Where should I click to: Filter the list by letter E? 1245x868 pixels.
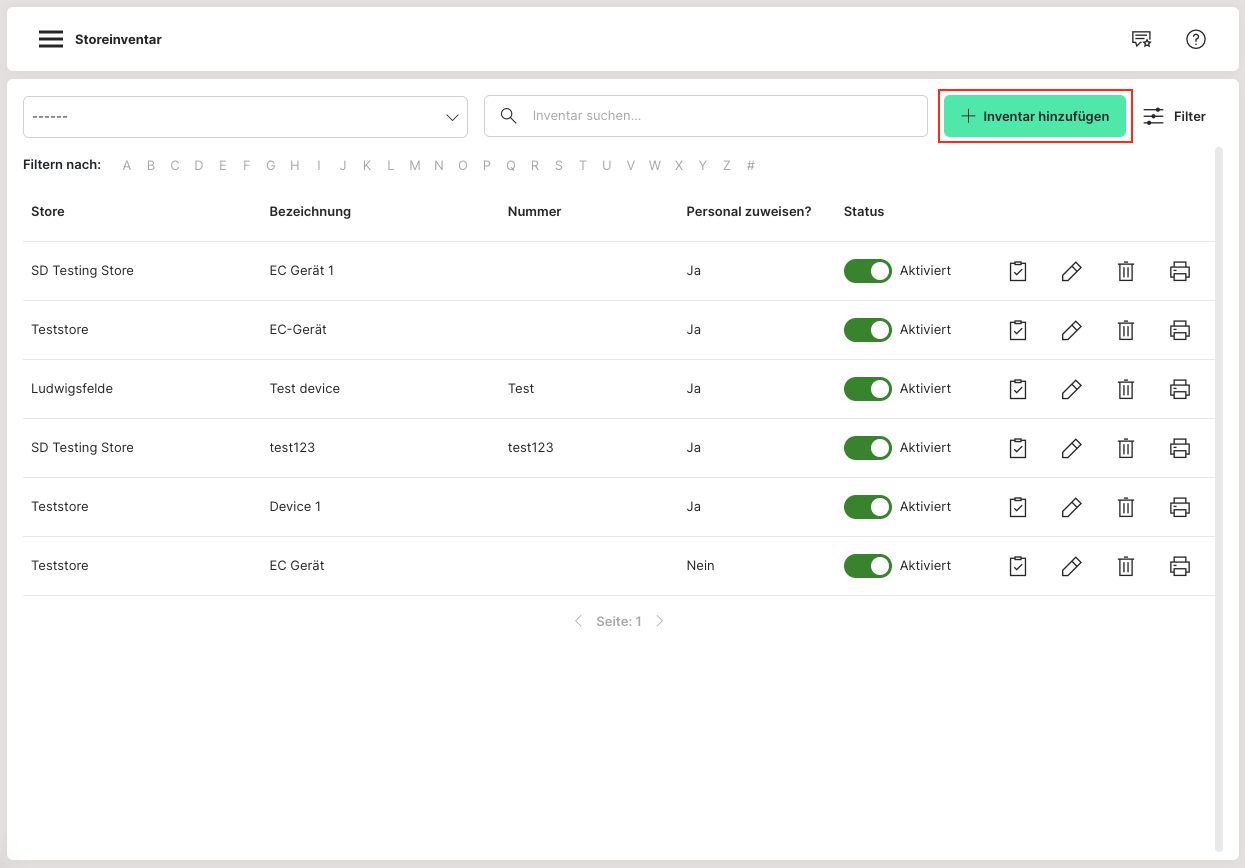coord(222,166)
